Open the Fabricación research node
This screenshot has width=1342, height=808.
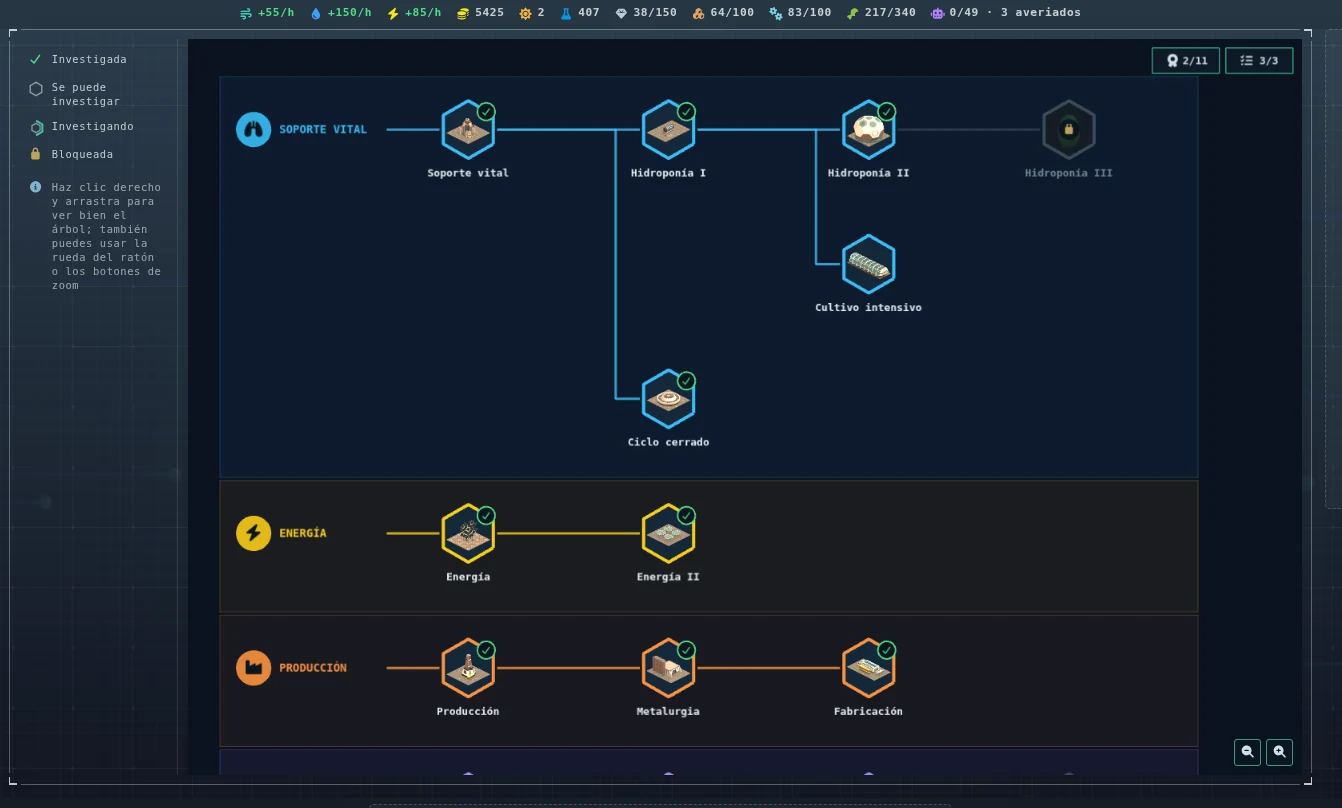(868, 668)
